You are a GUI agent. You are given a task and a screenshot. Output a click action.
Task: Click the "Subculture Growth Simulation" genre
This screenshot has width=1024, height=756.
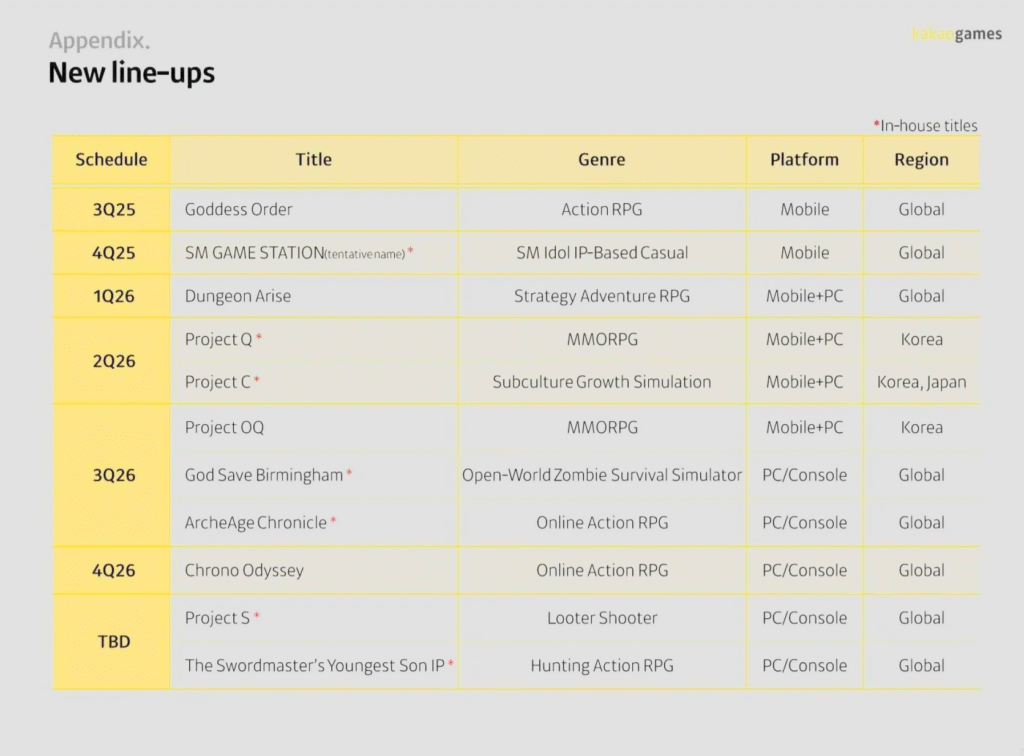[601, 382]
